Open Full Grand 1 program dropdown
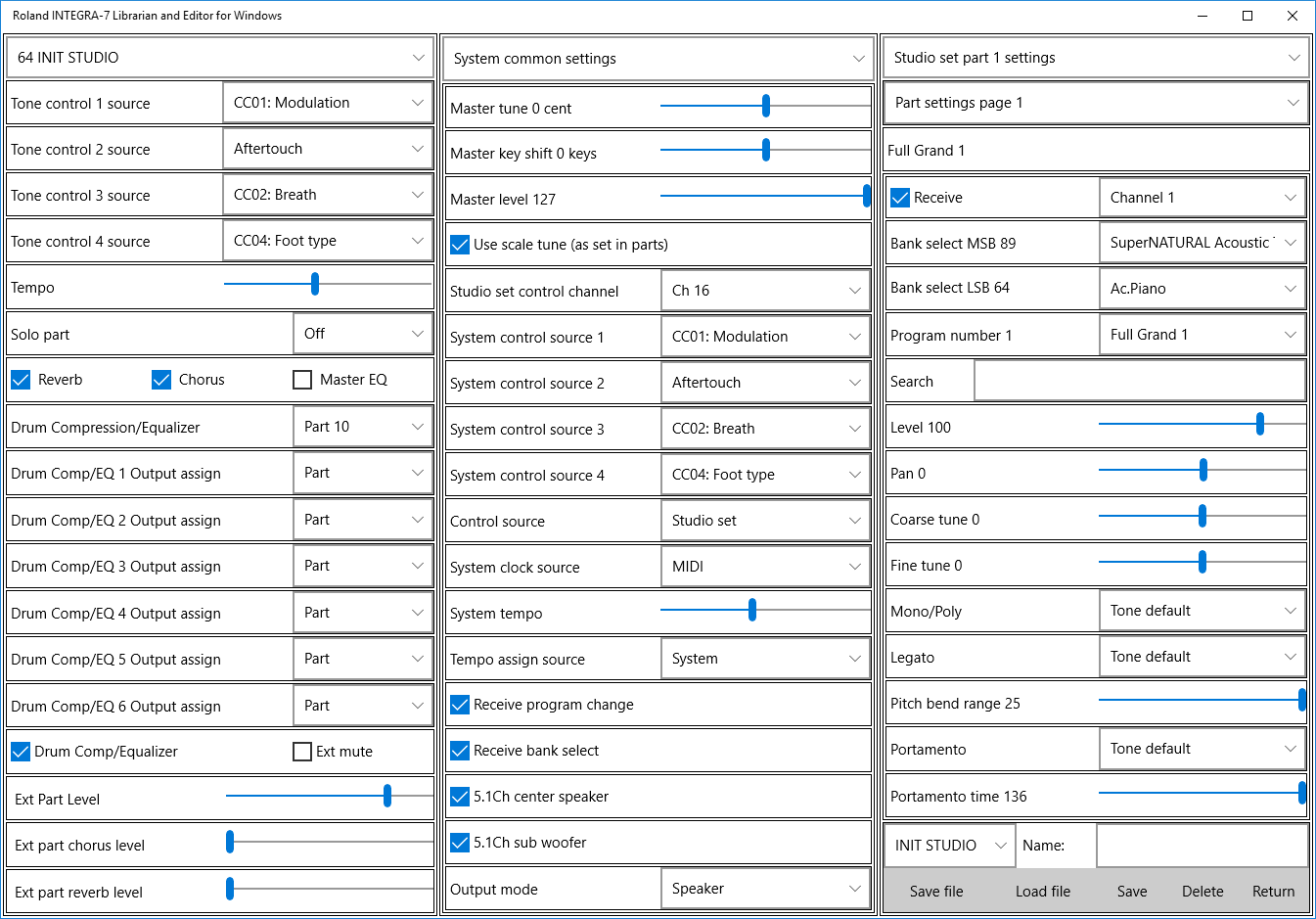 pyautogui.click(x=1203, y=335)
